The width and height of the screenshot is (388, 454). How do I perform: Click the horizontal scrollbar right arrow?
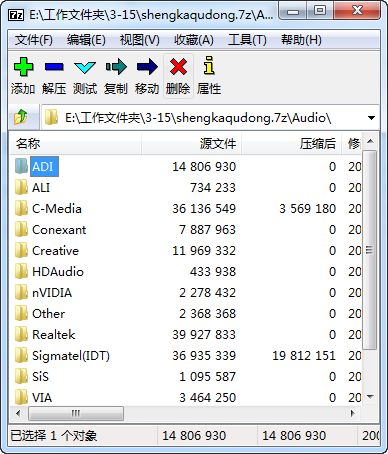pyautogui.click(x=353, y=414)
